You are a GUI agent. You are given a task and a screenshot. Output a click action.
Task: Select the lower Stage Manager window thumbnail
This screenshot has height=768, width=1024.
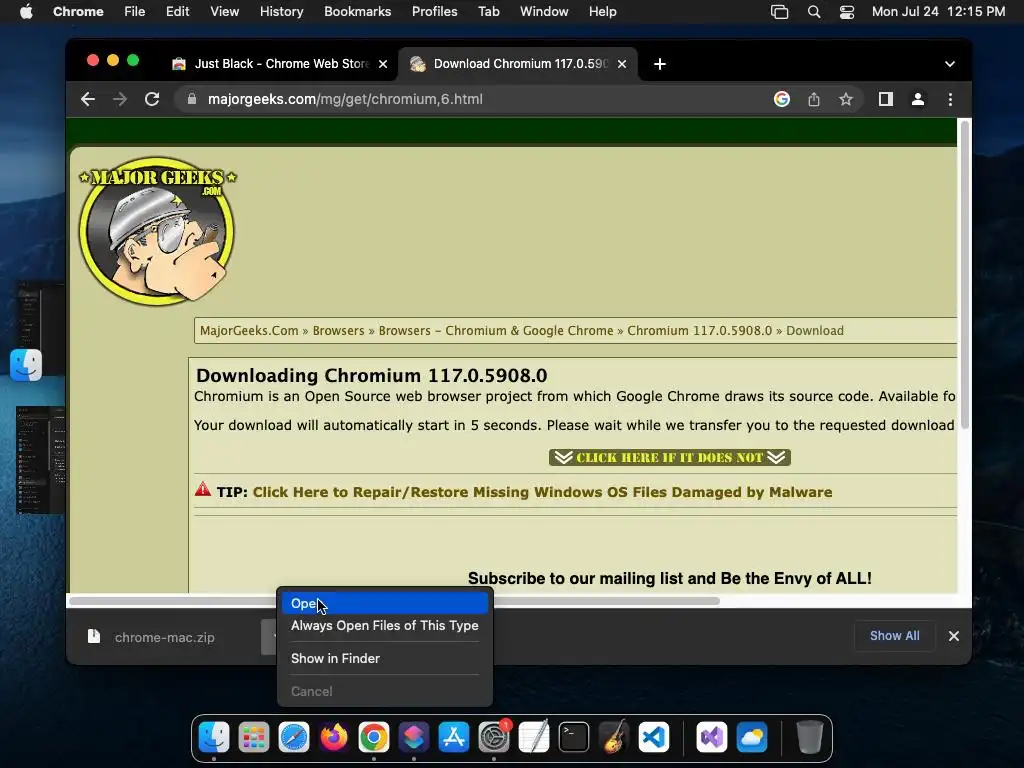(40, 460)
